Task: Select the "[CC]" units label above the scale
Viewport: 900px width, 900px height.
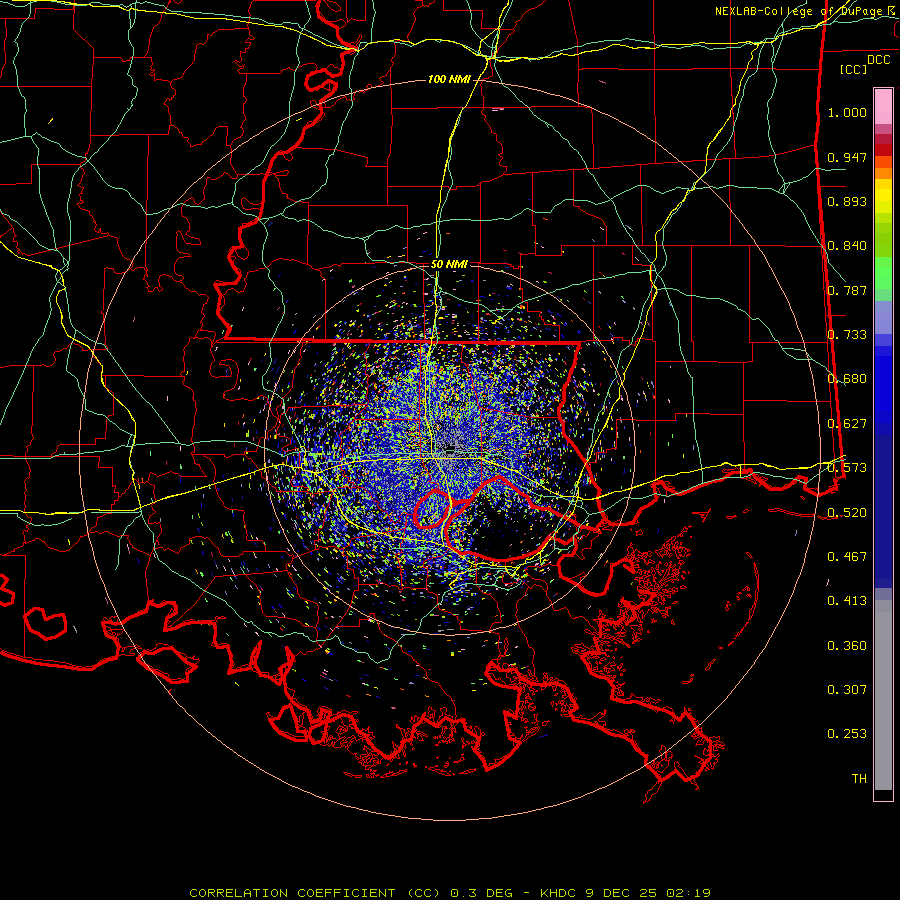Action: click(853, 69)
